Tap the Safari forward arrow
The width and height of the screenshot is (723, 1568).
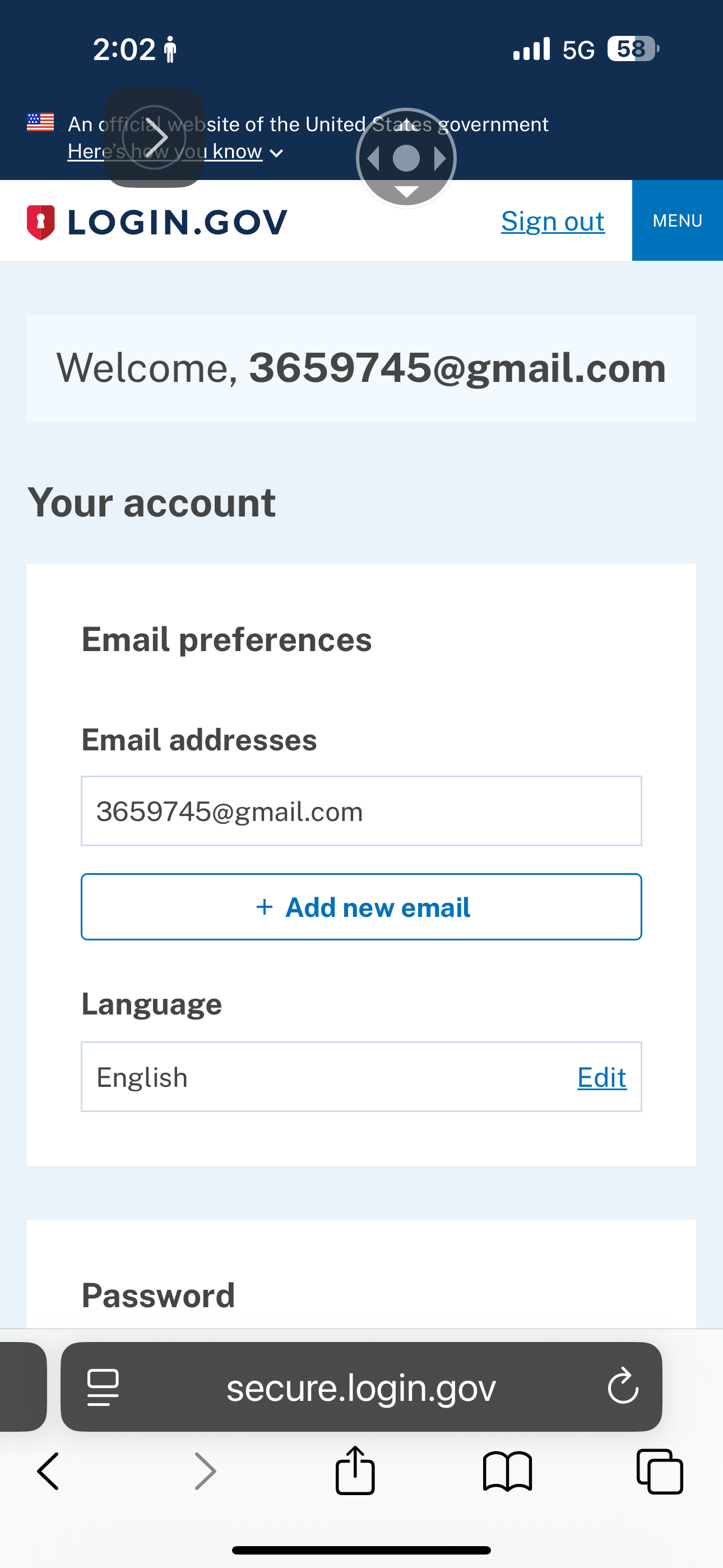pos(205,1471)
